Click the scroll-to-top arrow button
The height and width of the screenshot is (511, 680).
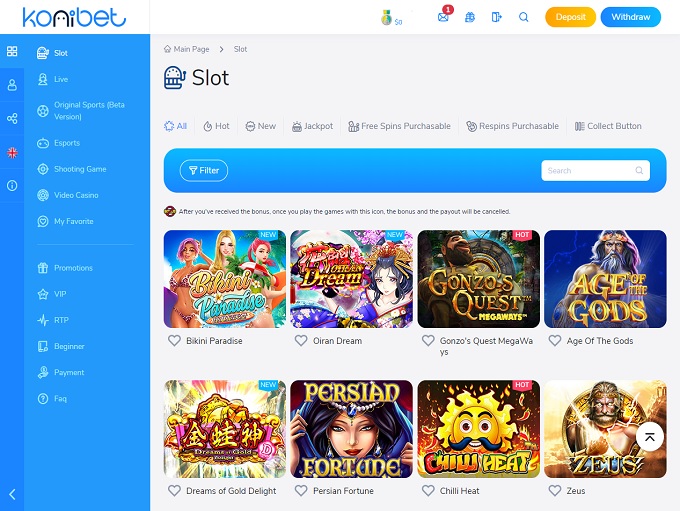[650, 437]
